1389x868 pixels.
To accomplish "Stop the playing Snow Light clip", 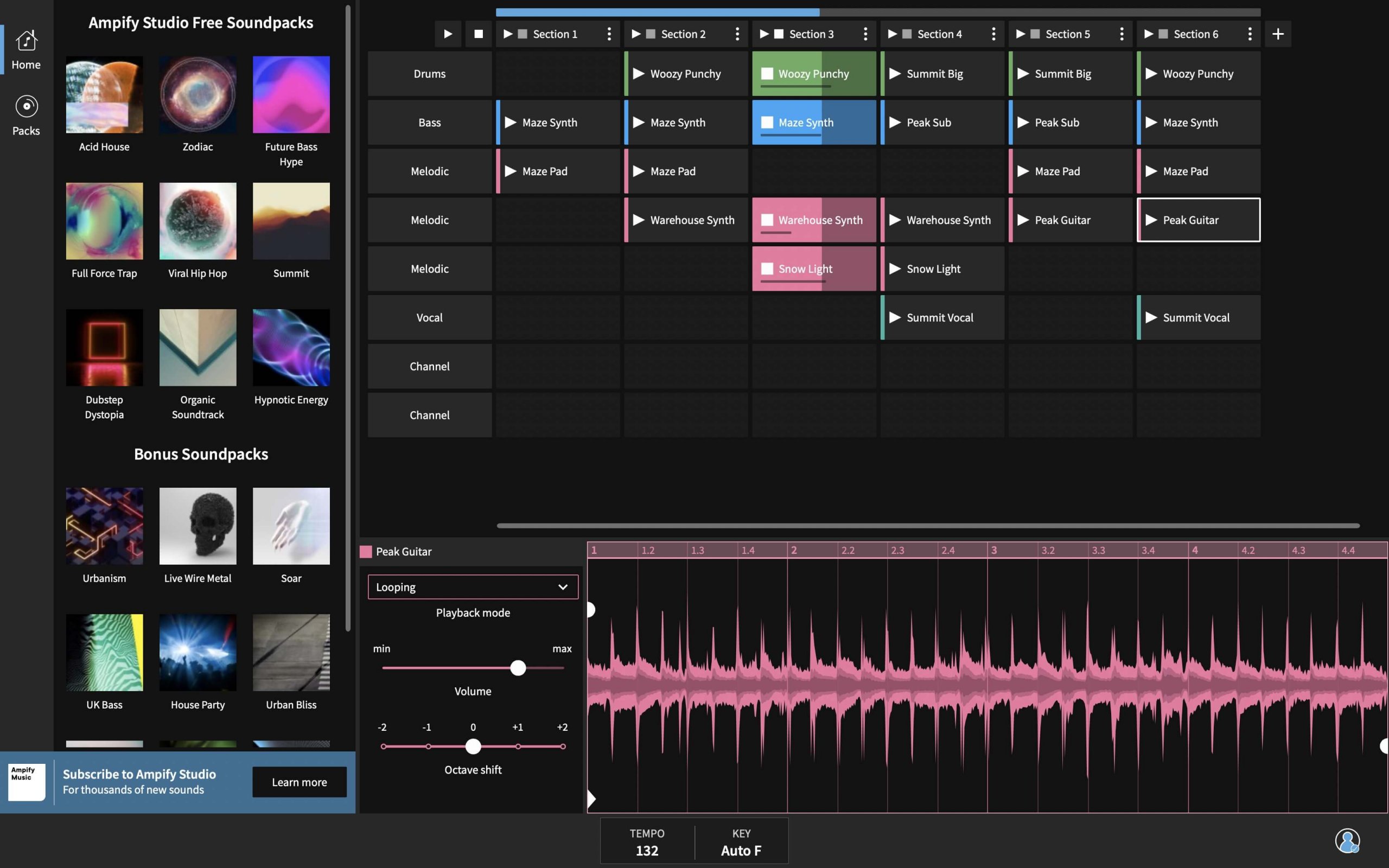I will tap(767, 269).
